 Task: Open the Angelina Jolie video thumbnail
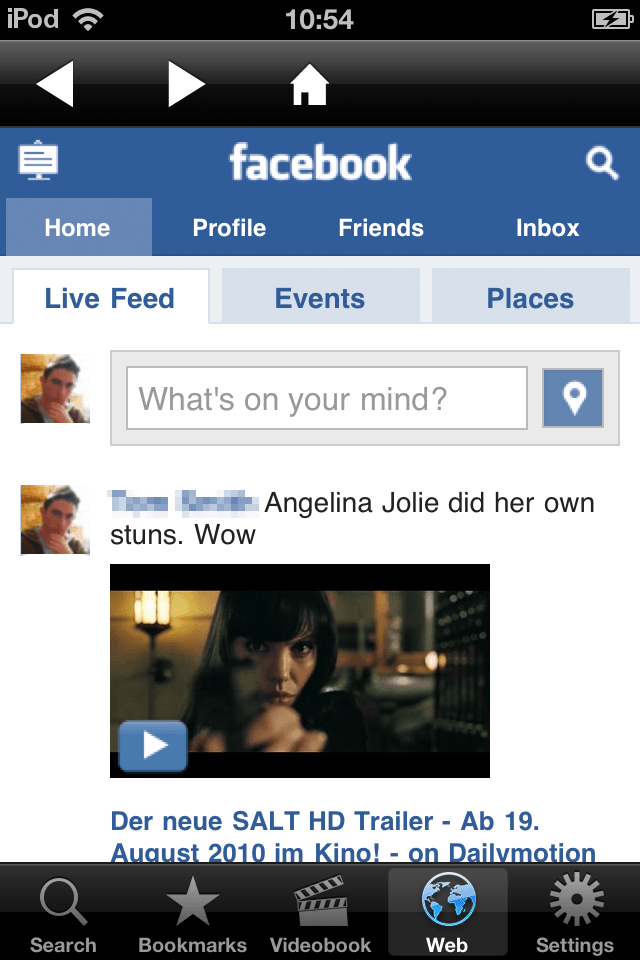pos(300,671)
